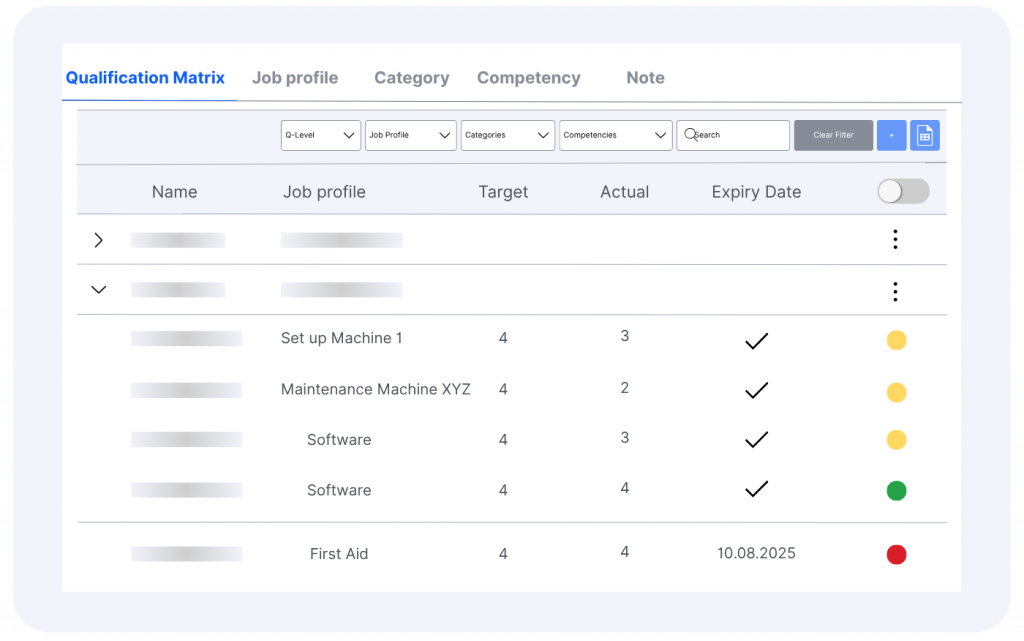The height and width of the screenshot is (641, 1024).
Task: Open the Categories dropdown filter
Action: (x=507, y=135)
